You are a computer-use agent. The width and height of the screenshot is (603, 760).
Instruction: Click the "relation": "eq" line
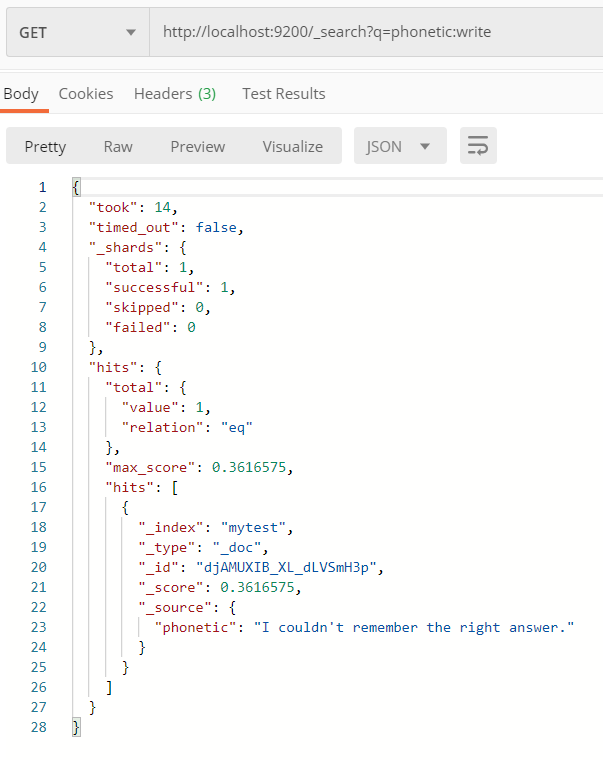[x=187, y=428]
